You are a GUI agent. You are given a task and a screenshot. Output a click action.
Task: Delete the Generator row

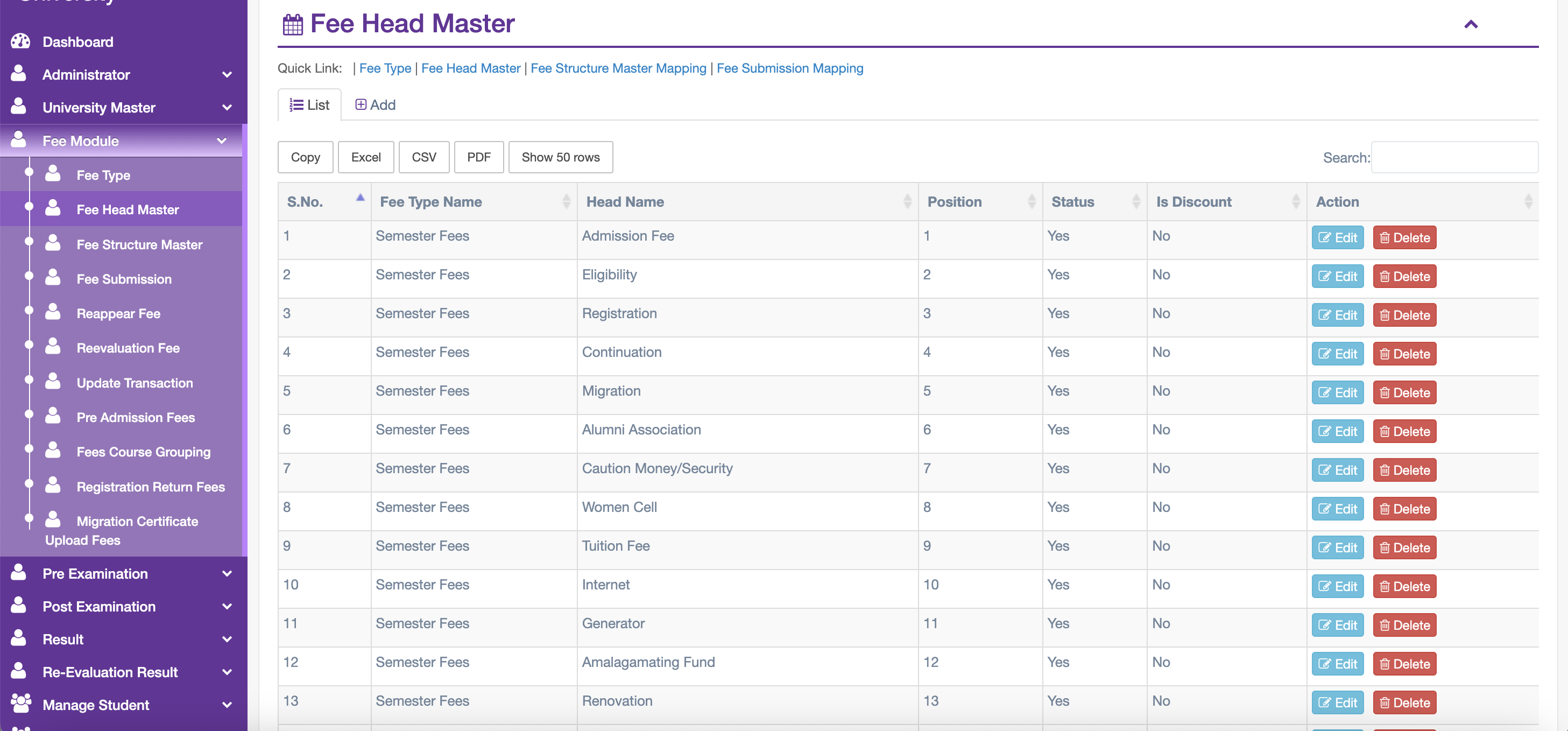(1405, 625)
